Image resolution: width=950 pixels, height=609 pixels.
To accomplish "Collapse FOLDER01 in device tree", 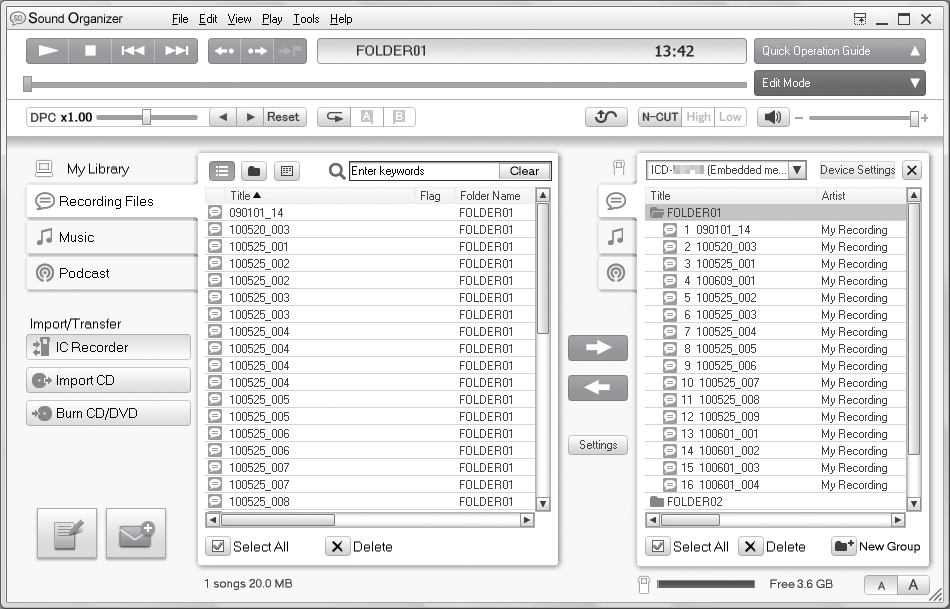I will [656, 213].
